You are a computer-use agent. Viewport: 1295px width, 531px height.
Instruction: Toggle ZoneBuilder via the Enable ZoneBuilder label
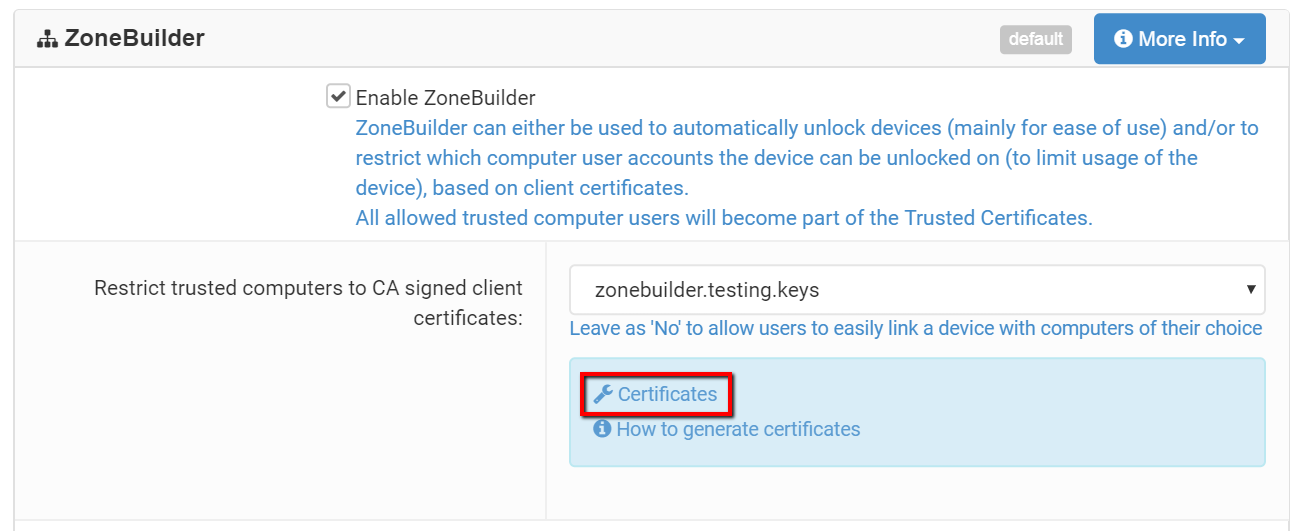pos(445,98)
